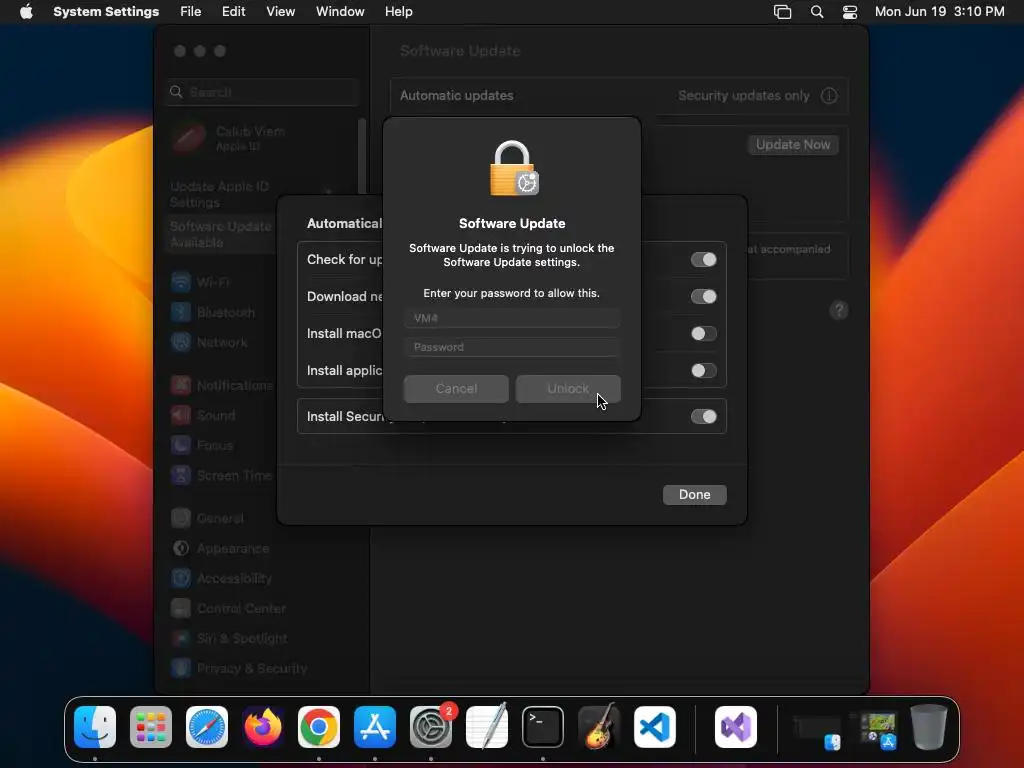The image size is (1024, 768).
Task: Open Control Center icon in sidebar
Action: (x=181, y=609)
